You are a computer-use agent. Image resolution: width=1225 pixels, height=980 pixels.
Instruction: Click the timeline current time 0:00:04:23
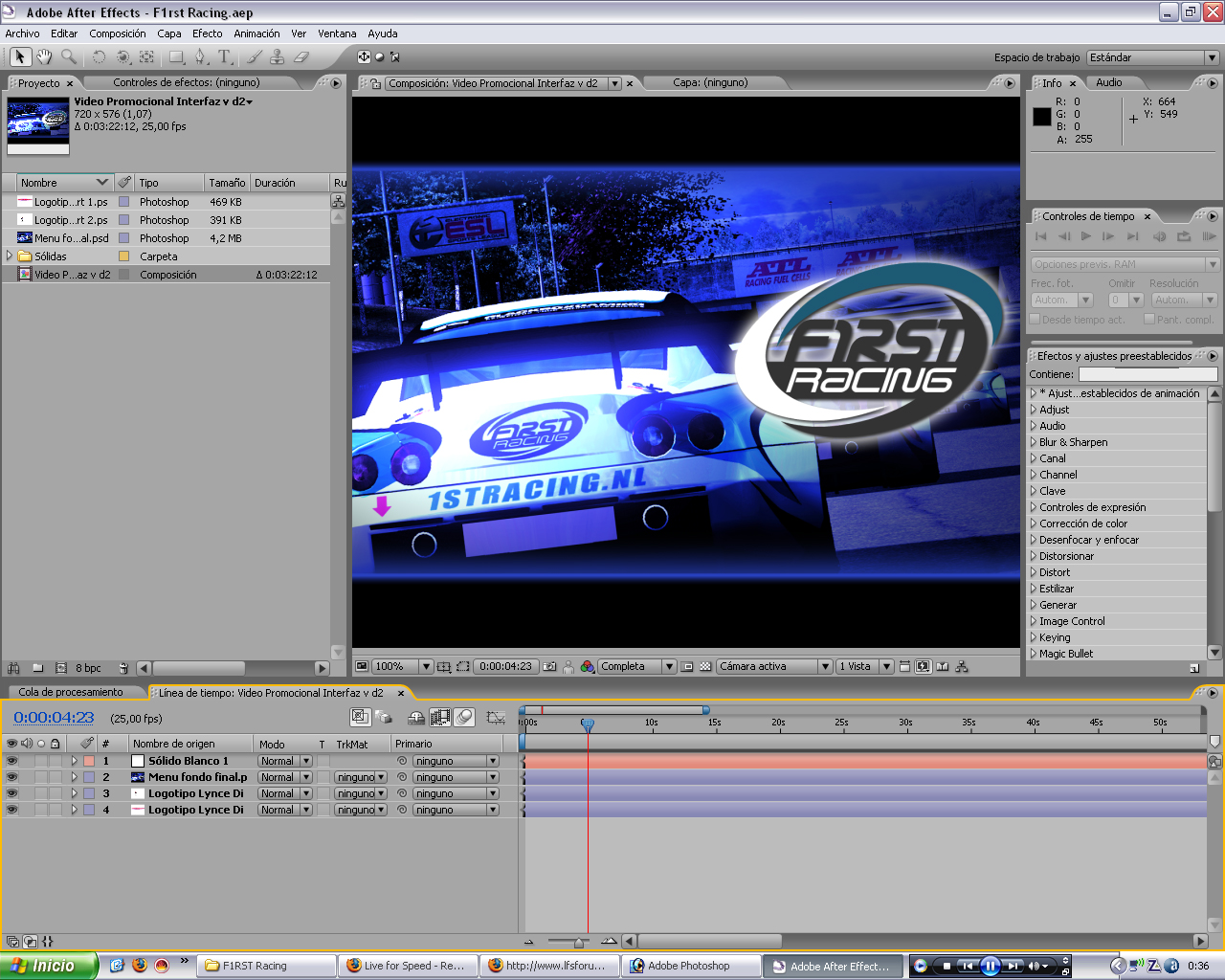pyautogui.click(x=54, y=718)
